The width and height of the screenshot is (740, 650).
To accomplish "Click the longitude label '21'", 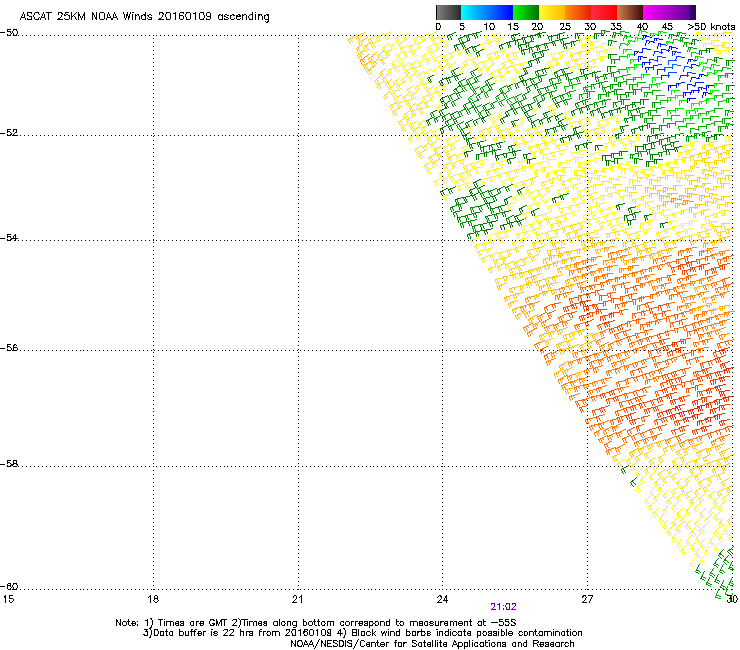I will (x=297, y=599).
